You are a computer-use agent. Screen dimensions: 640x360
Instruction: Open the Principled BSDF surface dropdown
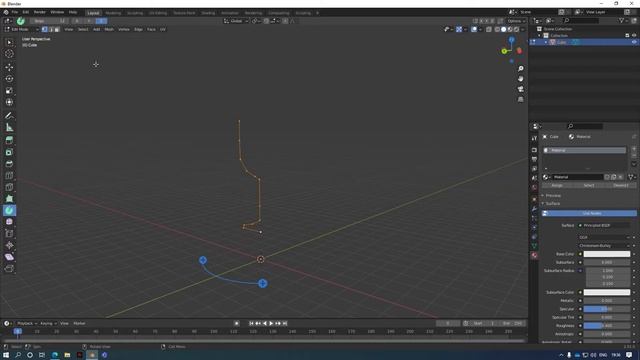[x=604, y=225]
